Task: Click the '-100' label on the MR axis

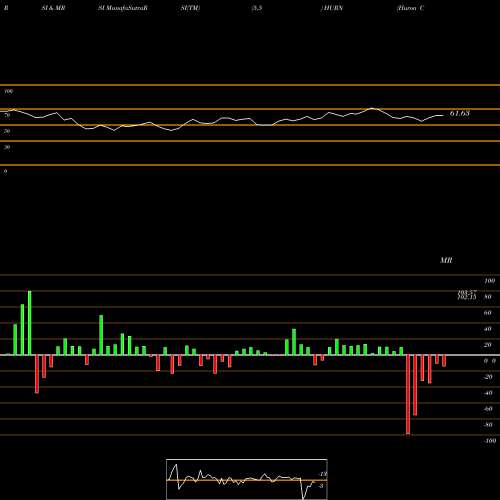Action: 489,441
